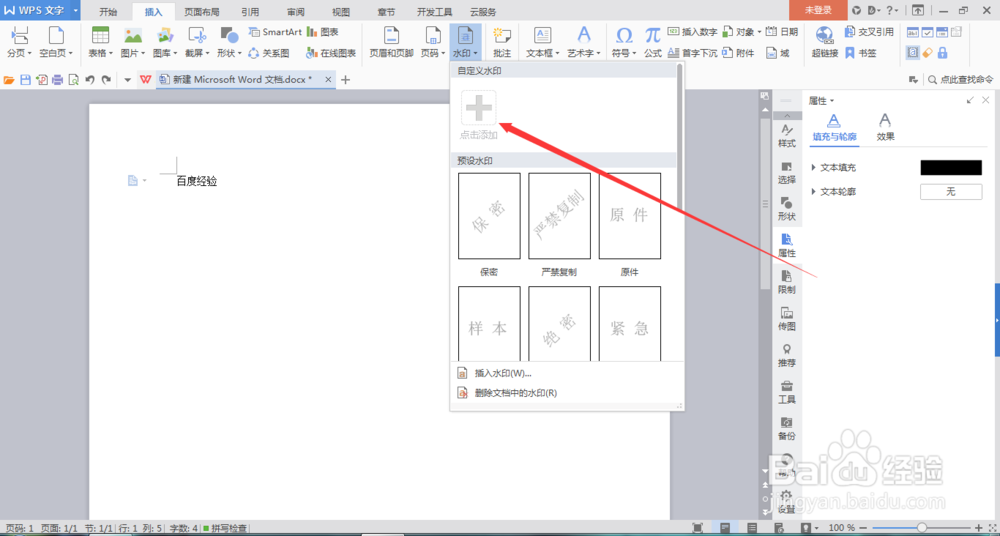Insert a SmartArt graphic

(275, 32)
